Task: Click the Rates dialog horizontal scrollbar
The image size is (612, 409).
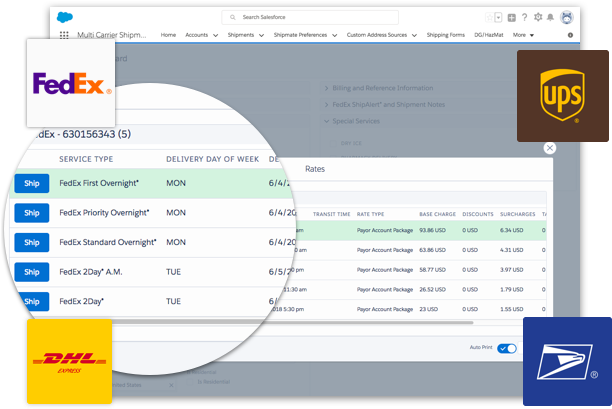Action: tap(291, 323)
